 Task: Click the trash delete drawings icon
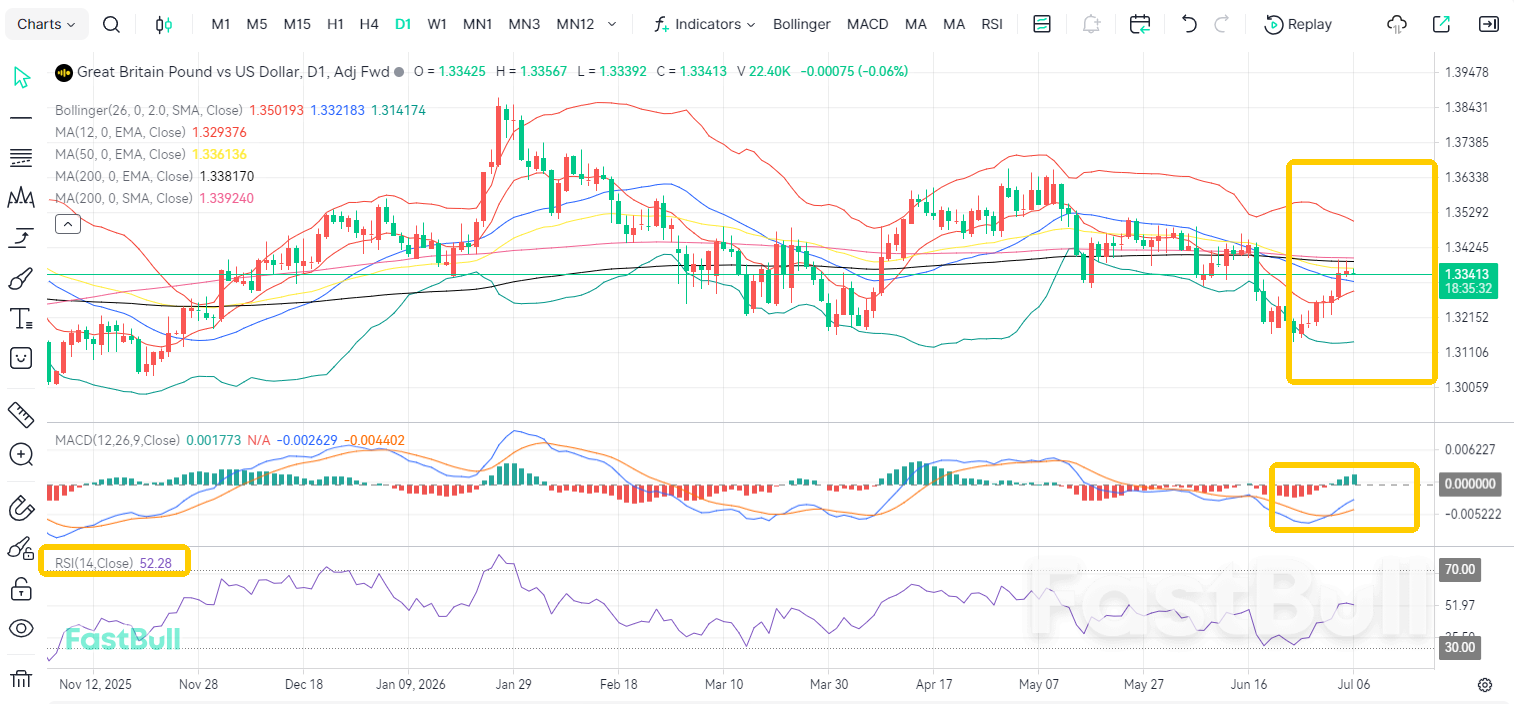tap(21, 681)
